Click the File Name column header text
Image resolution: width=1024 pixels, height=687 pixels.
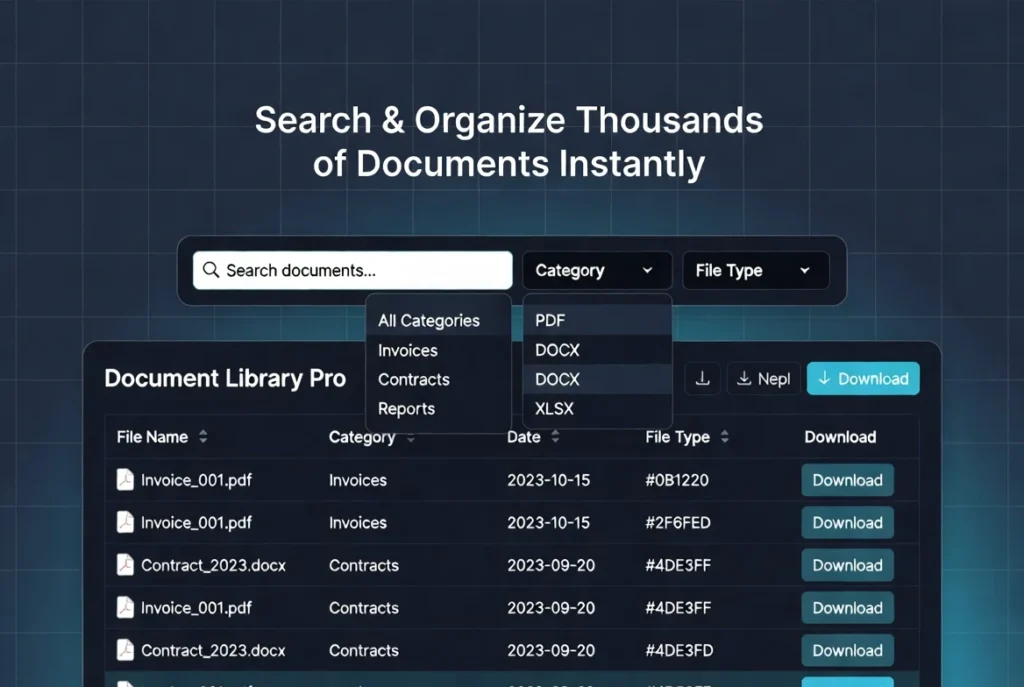pyautogui.click(x=152, y=437)
